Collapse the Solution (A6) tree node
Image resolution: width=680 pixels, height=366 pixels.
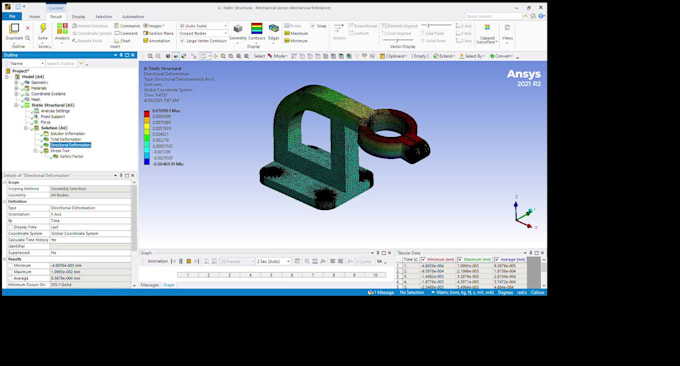click(26, 128)
